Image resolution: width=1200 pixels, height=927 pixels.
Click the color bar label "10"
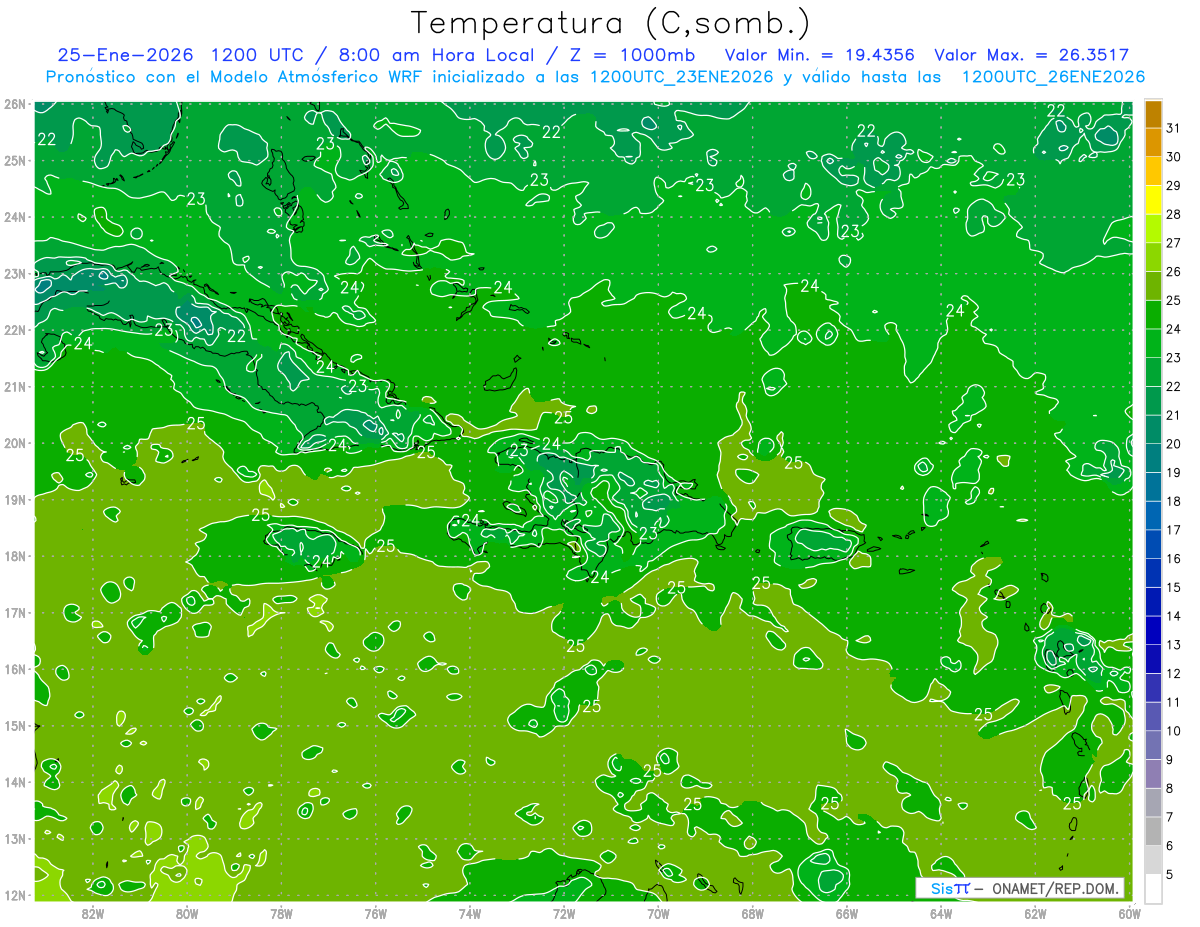click(x=1173, y=731)
